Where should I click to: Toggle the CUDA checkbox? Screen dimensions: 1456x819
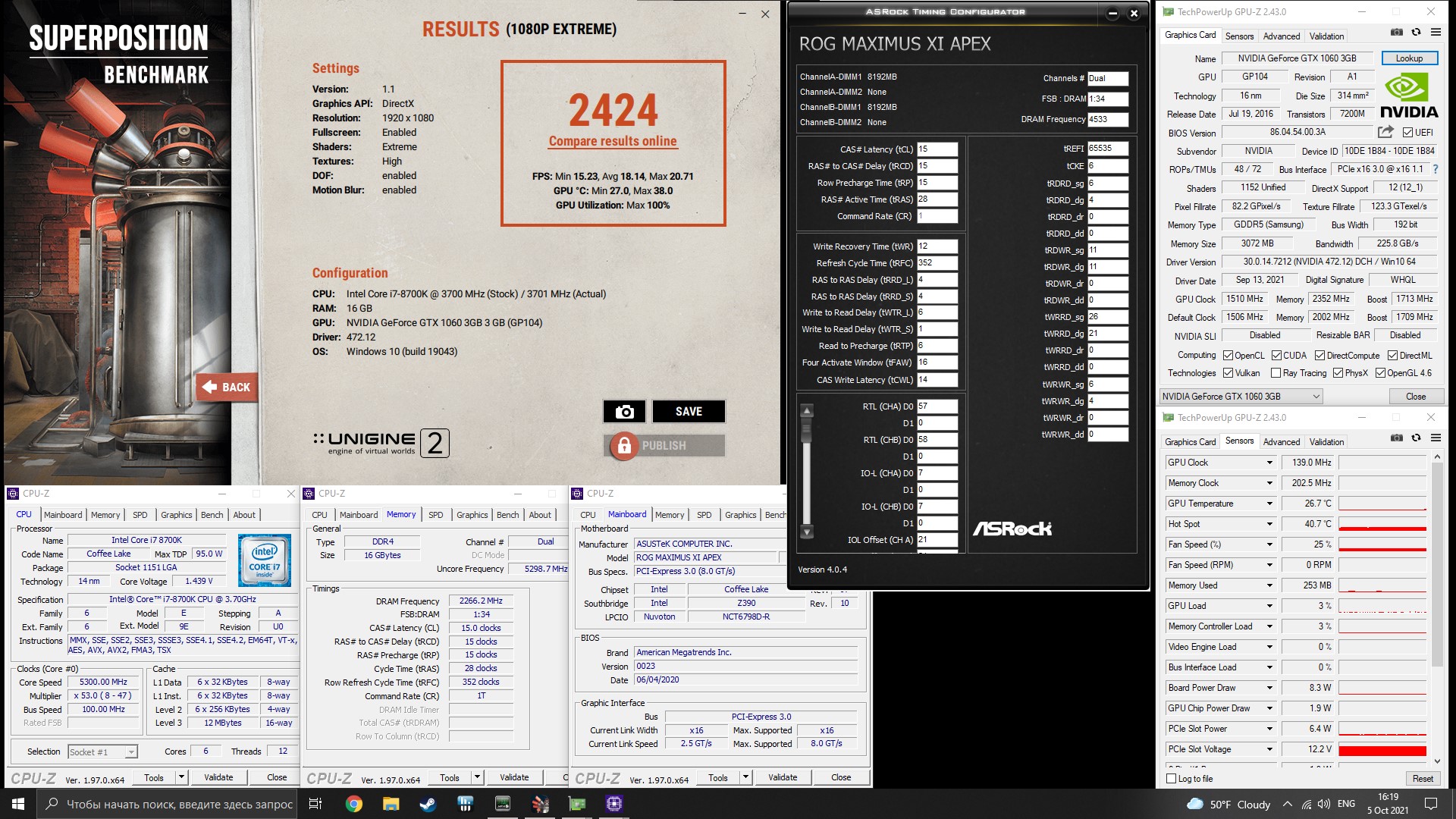pyautogui.click(x=1276, y=356)
